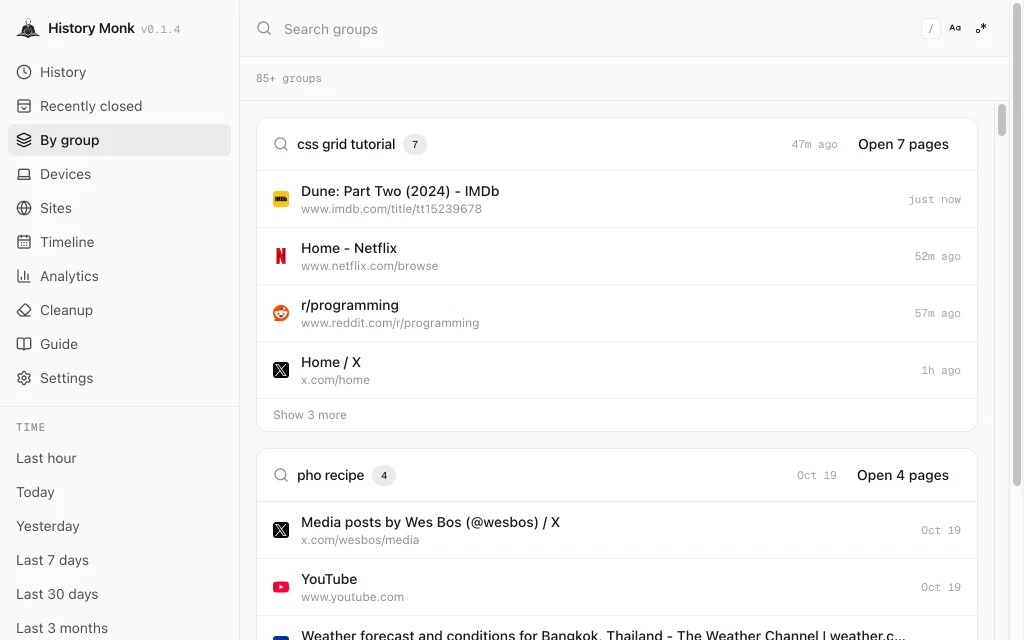The width and height of the screenshot is (1024, 640).
Task: Click the Timeline calendar icon
Action: point(24,242)
